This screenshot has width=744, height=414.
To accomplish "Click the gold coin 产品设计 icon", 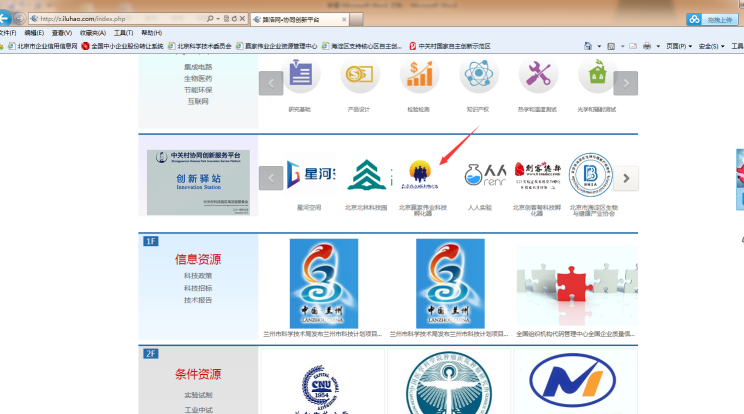I will point(359,74).
